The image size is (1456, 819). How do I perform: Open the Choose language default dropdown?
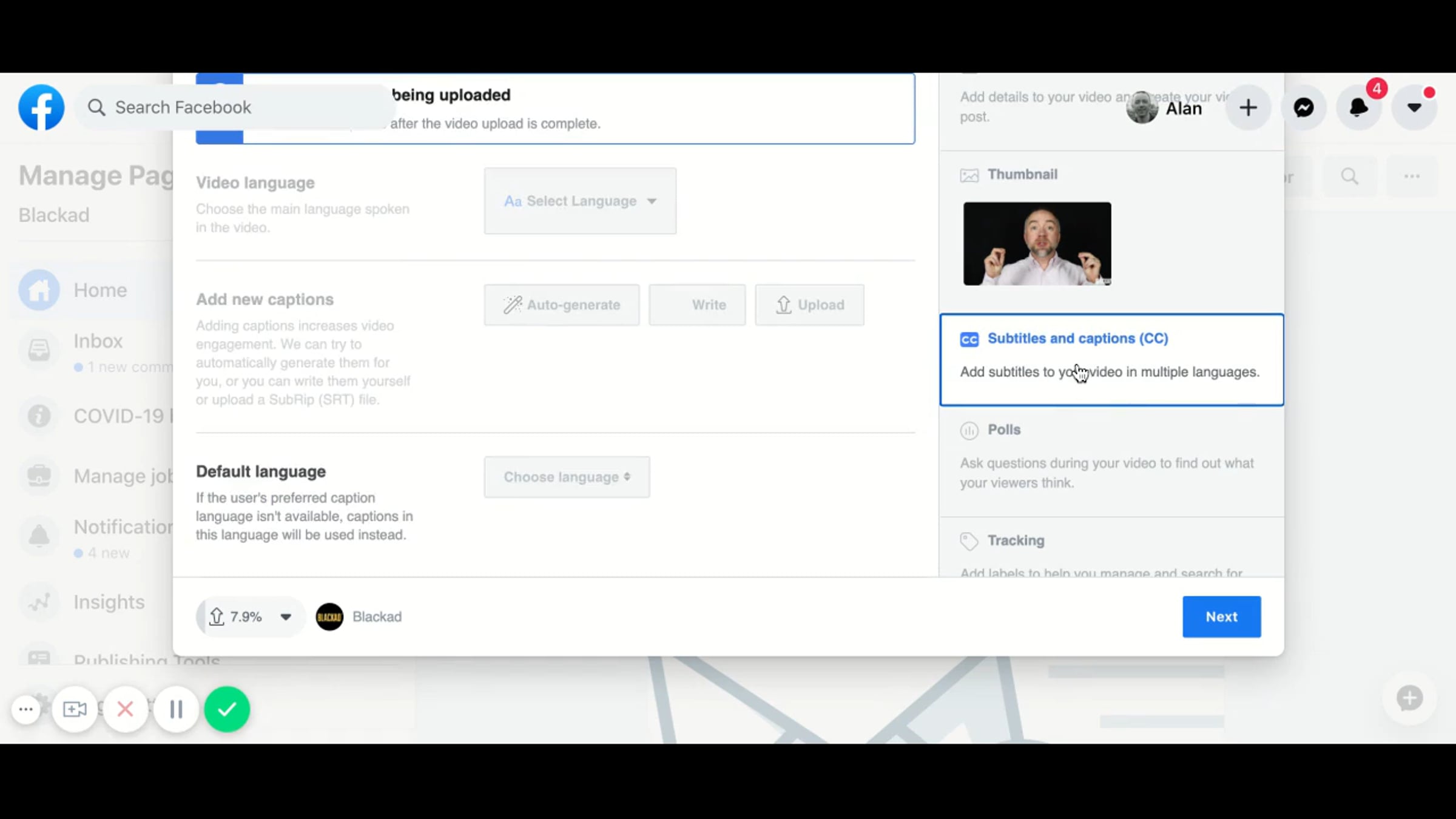[567, 477]
